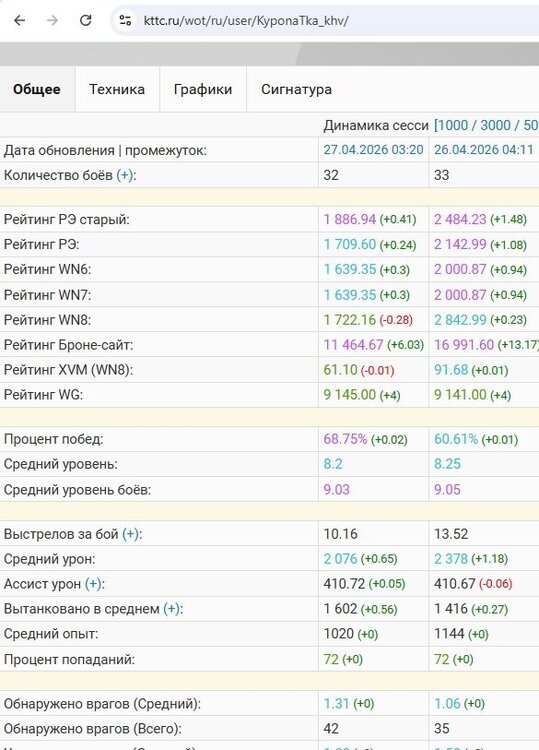Click the Процент побед value 68.75%
This screenshot has height=750, width=539.
pyautogui.click(x=345, y=439)
